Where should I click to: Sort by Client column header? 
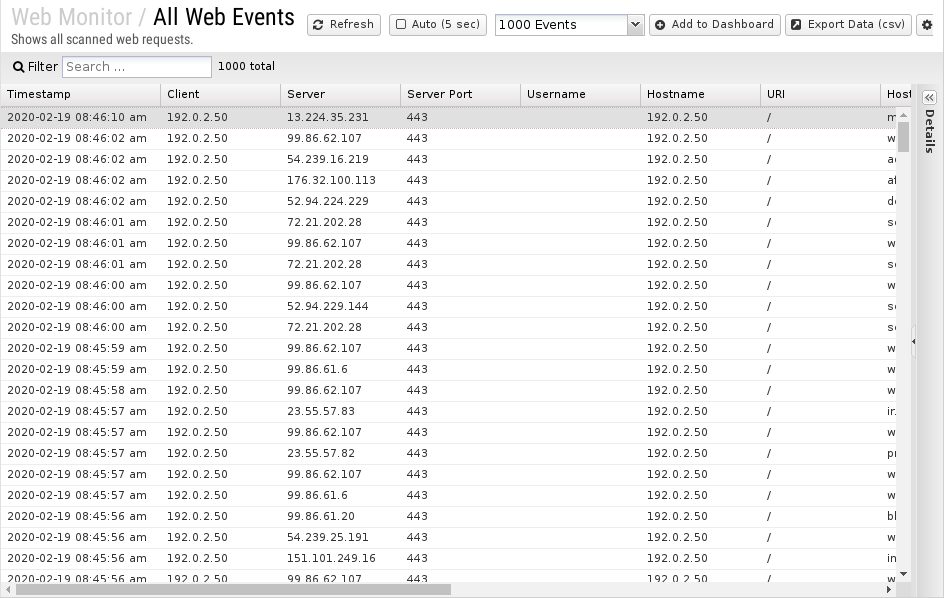(x=220, y=95)
